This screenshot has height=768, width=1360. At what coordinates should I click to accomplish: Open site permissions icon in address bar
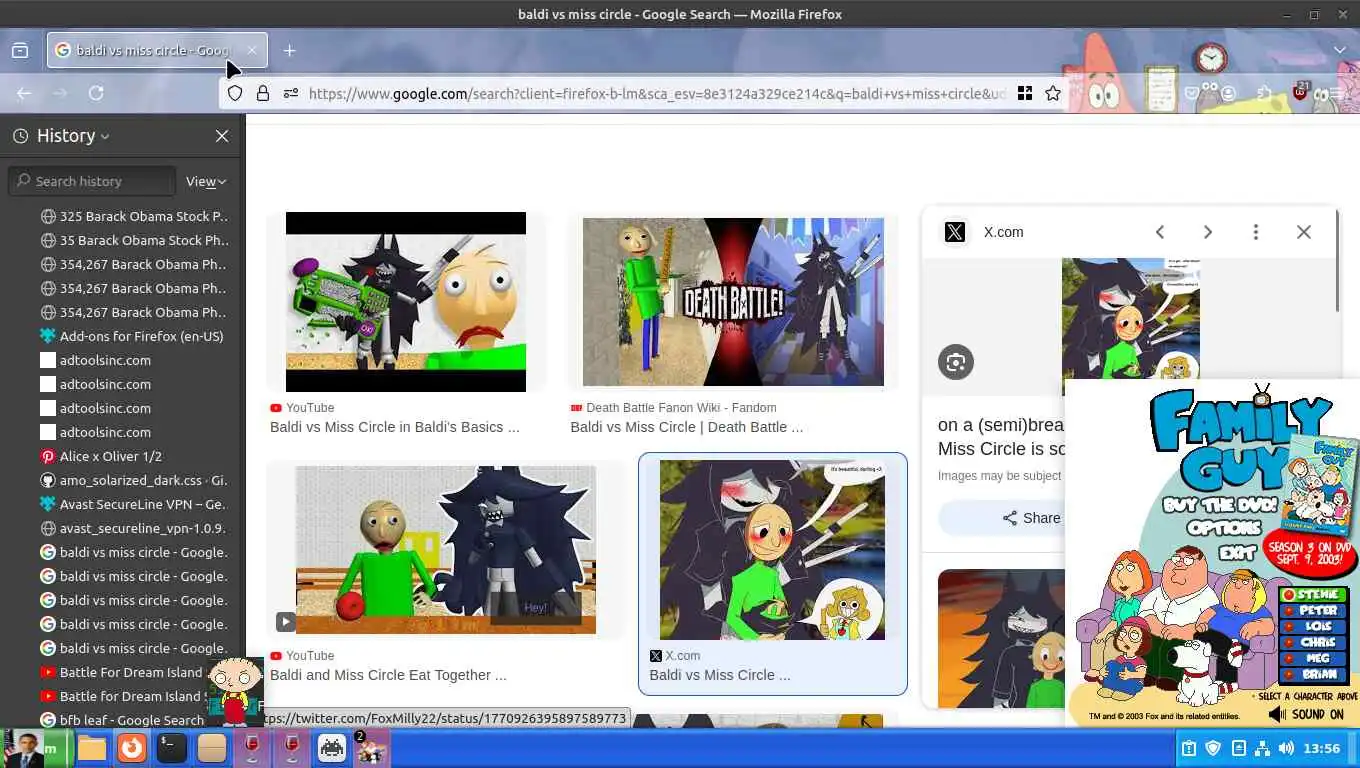tap(291, 93)
